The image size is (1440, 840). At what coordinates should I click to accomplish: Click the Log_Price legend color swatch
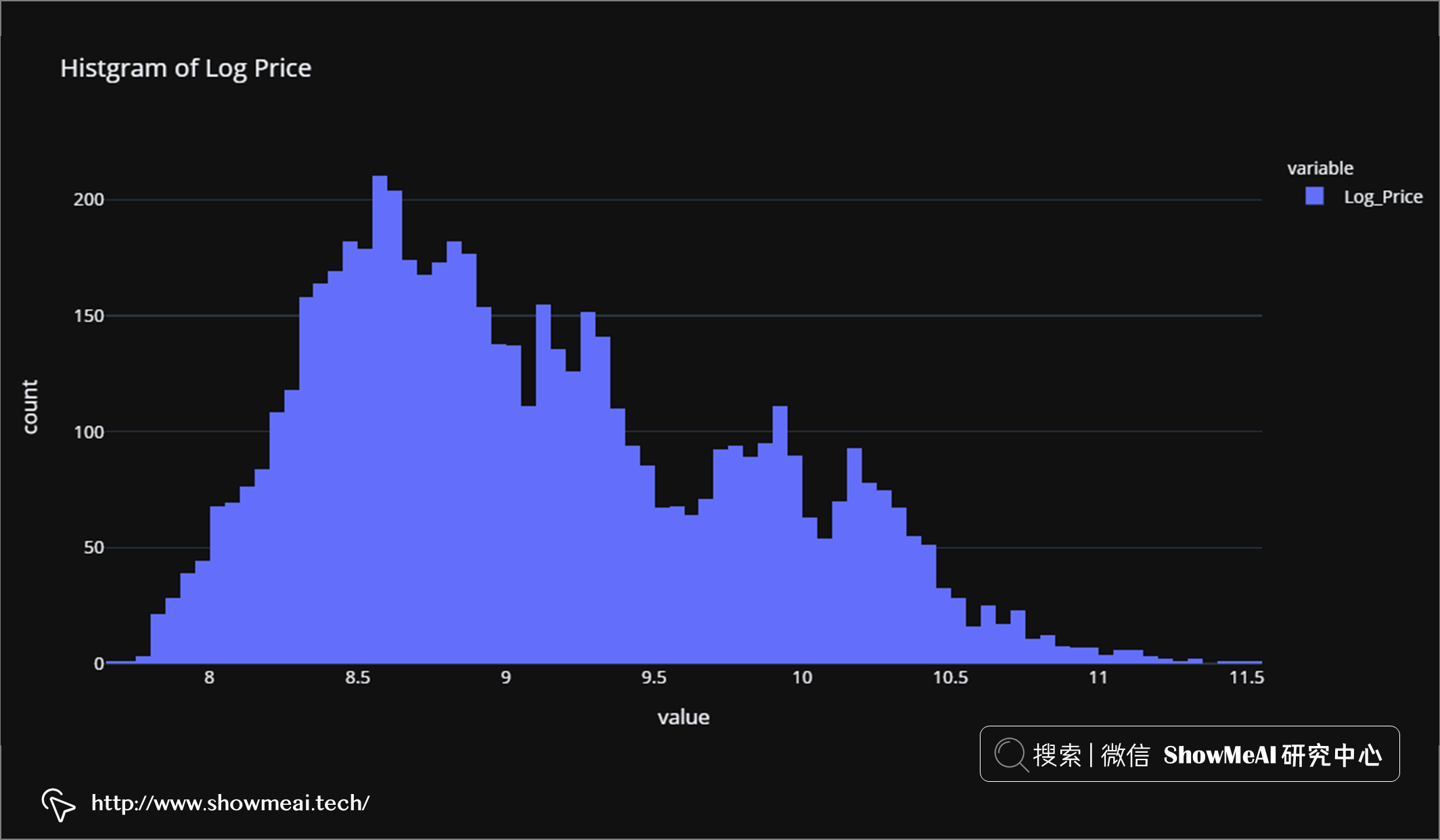(1314, 196)
